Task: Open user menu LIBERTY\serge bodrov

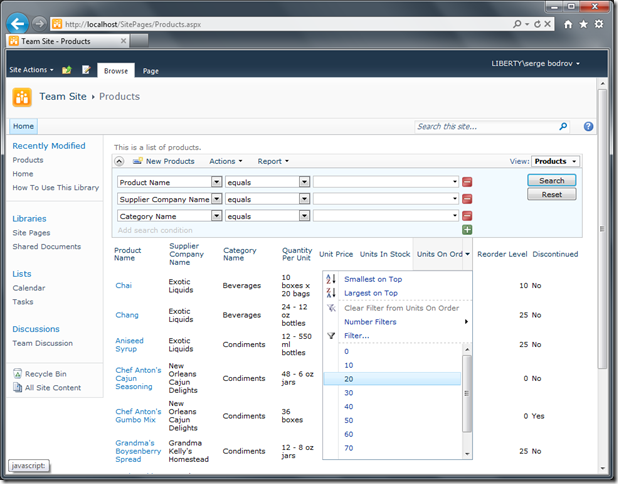Action: tap(535, 63)
